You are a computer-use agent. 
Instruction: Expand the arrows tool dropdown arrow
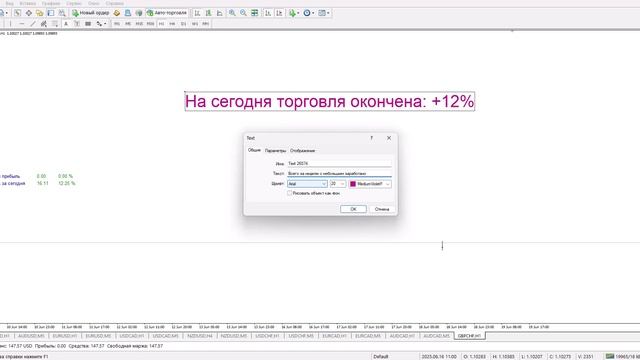(x=105, y=24)
